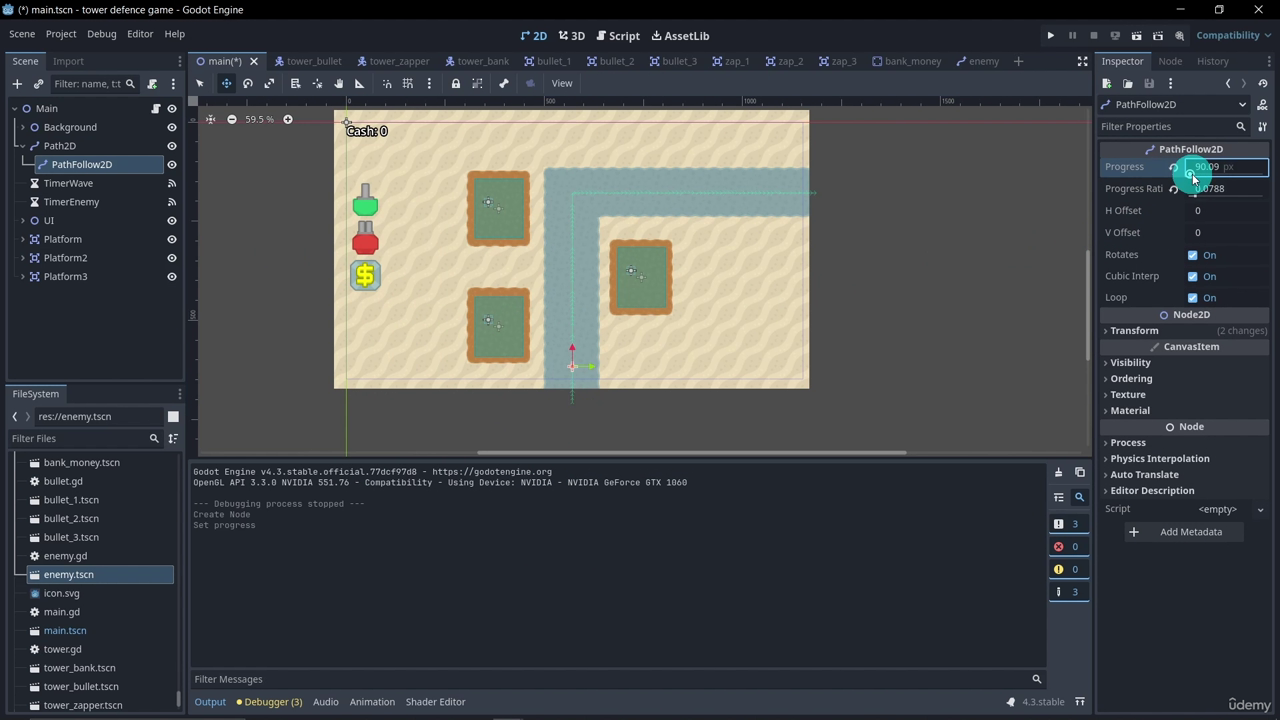Open the script attached to Main node
This screenshot has height=720, width=1280.
click(156, 109)
